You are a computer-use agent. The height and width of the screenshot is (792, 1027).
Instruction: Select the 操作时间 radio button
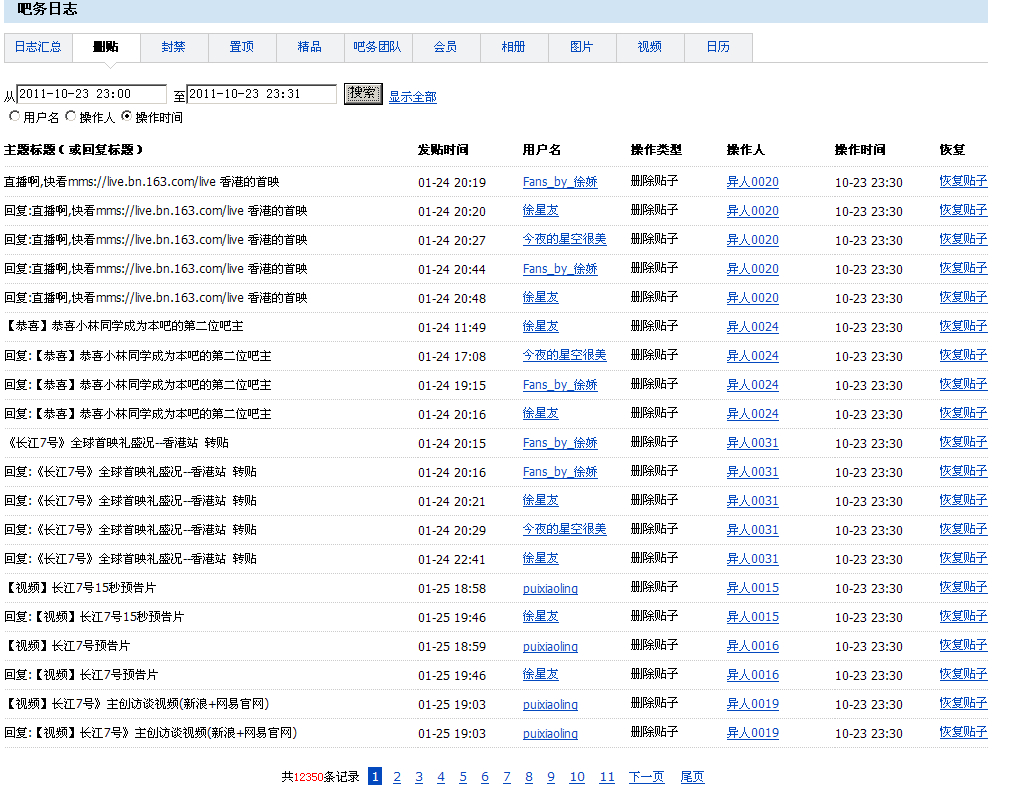[126, 117]
